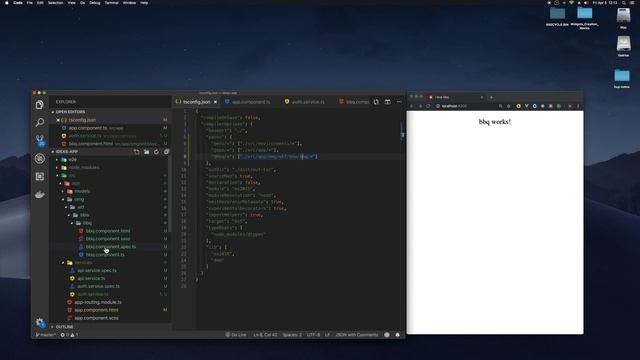Open bbq.component.spec.ts in file tree
This screenshot has width=640, height=360.
click(x=111, y=247)
